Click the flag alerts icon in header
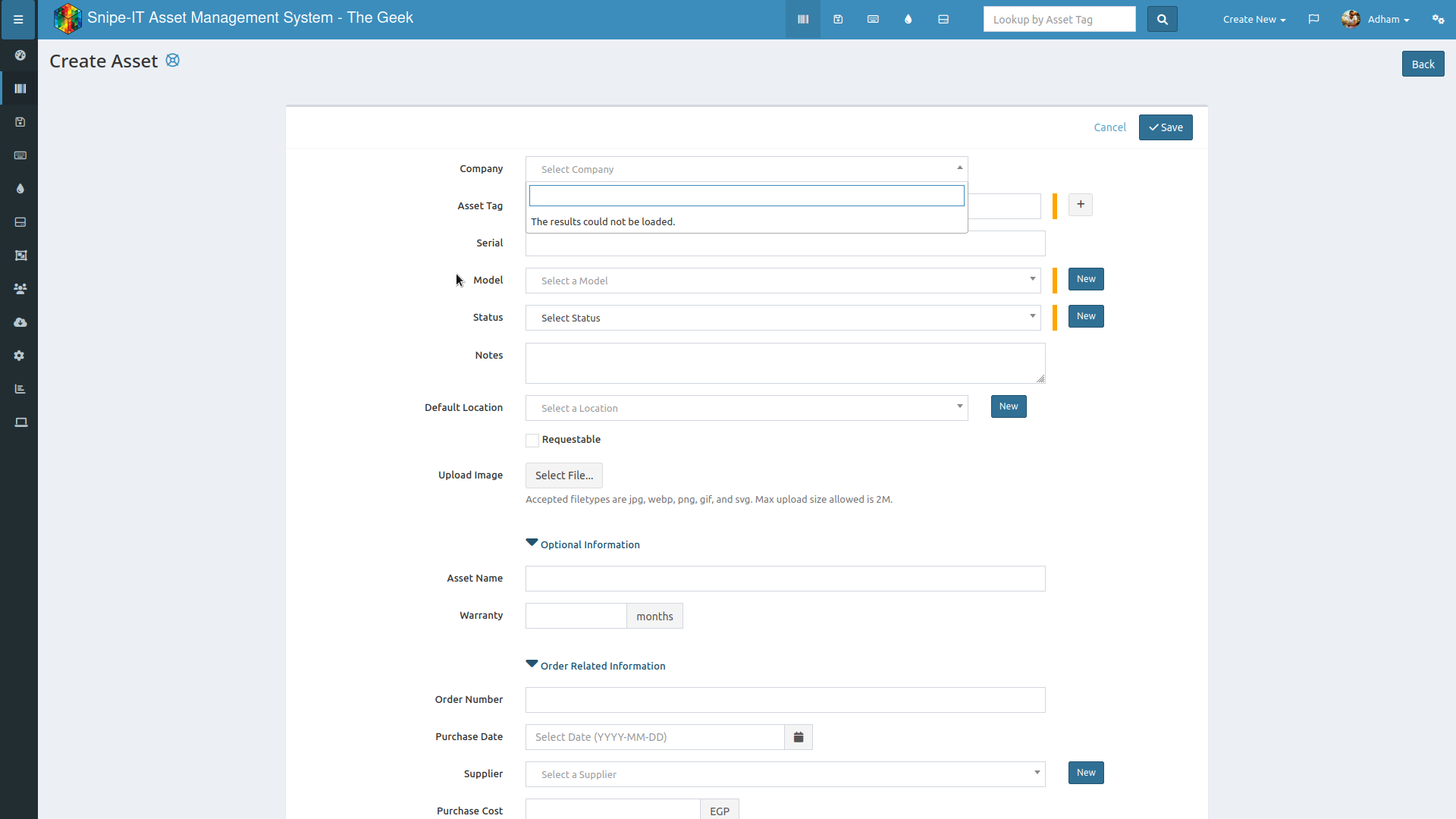Viewport: 1456px width, 819px height. (x=1313, y=20)
